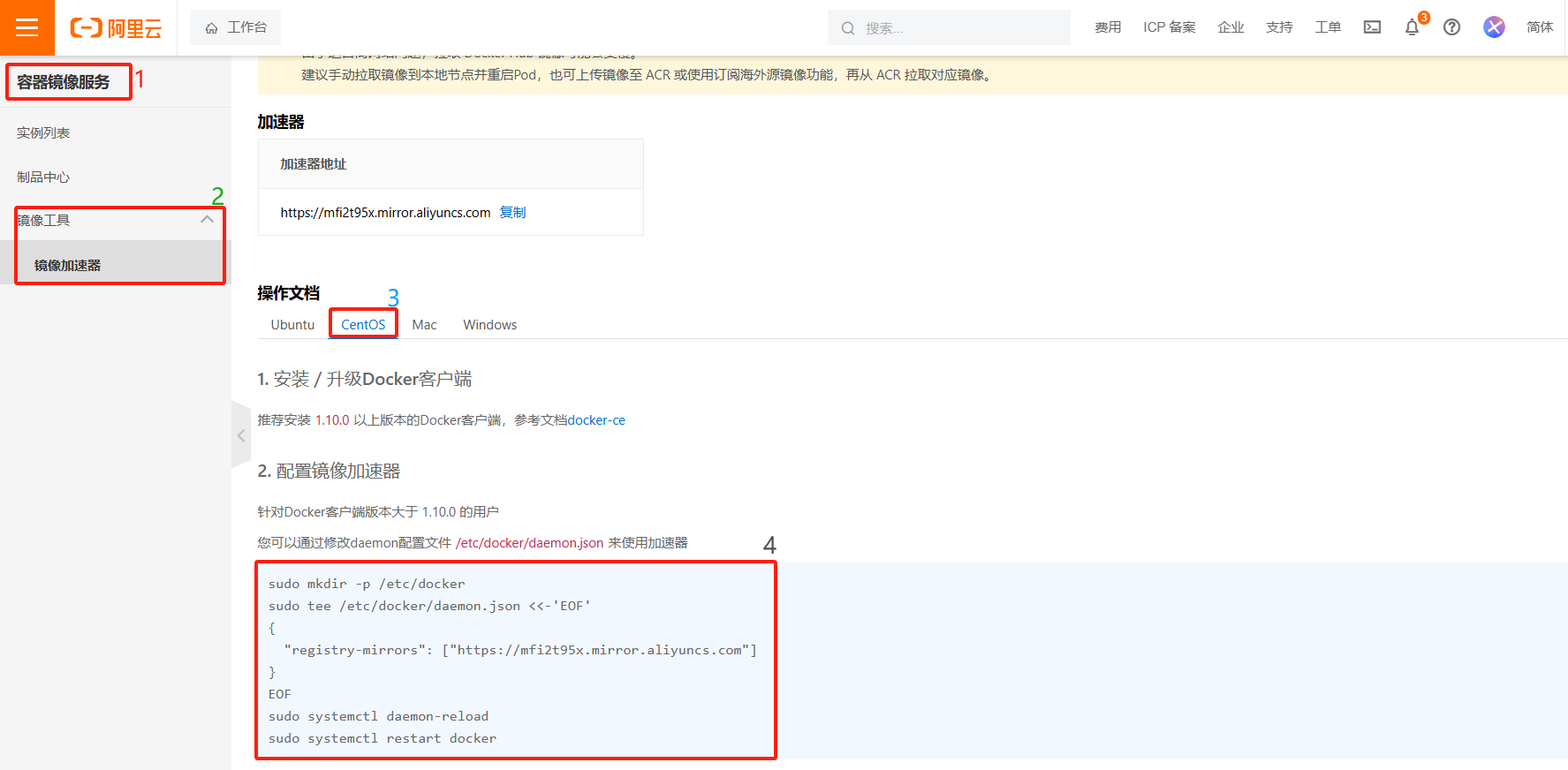Open the notification bell
The image size is (1568, 770).
[1412, 27]
